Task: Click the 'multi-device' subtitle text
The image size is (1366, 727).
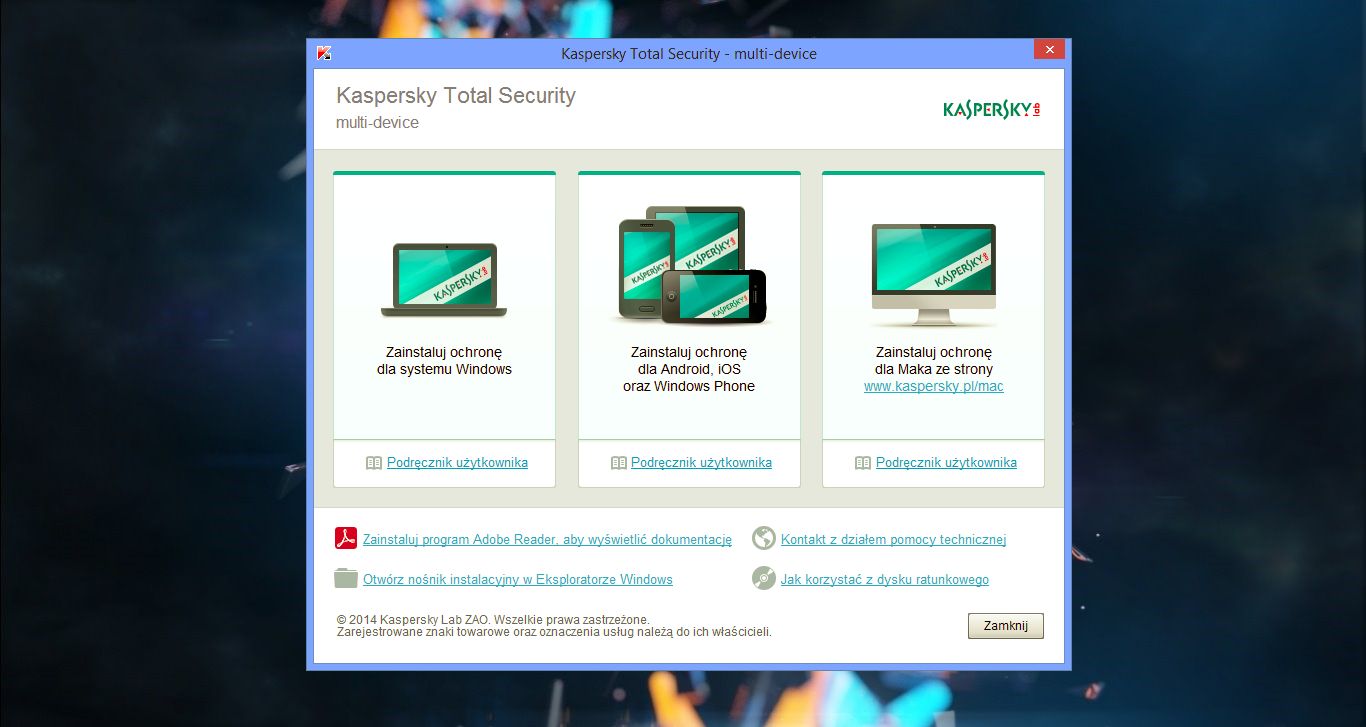Action: coord(377,123)
